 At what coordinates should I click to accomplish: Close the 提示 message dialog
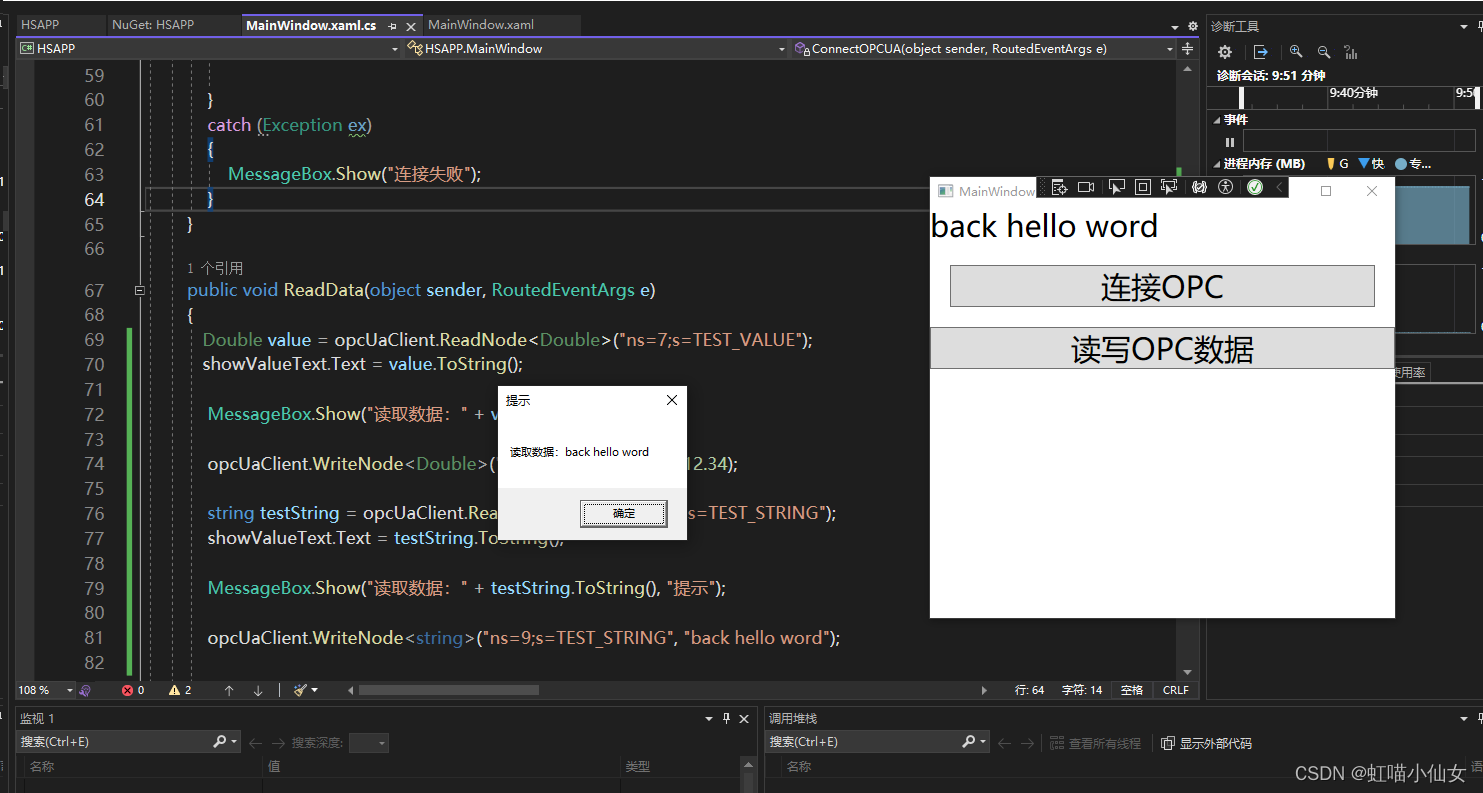pyautogui.click(x=672, y=400)
